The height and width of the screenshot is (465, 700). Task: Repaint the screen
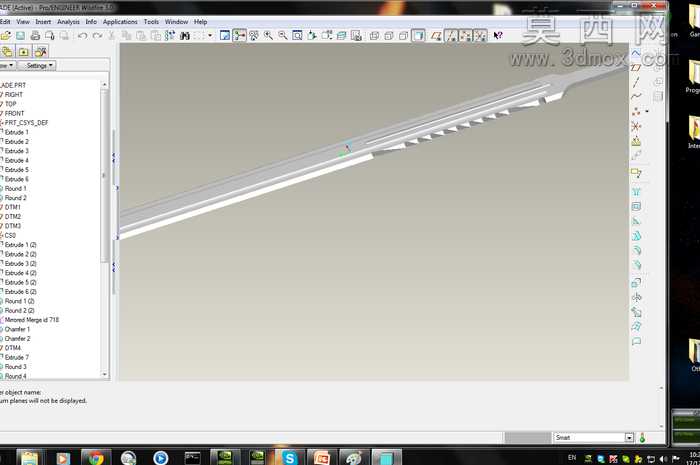tap(225, 36)
